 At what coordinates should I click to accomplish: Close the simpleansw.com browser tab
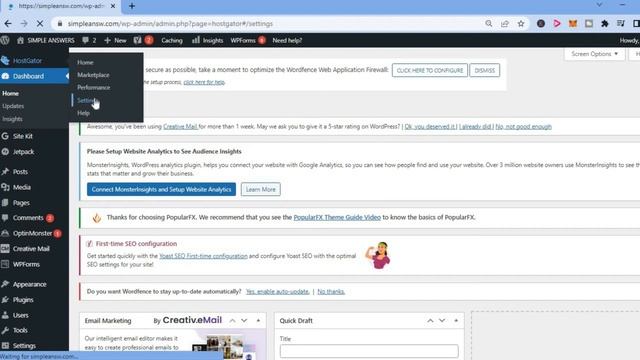(x=113, y=6)
